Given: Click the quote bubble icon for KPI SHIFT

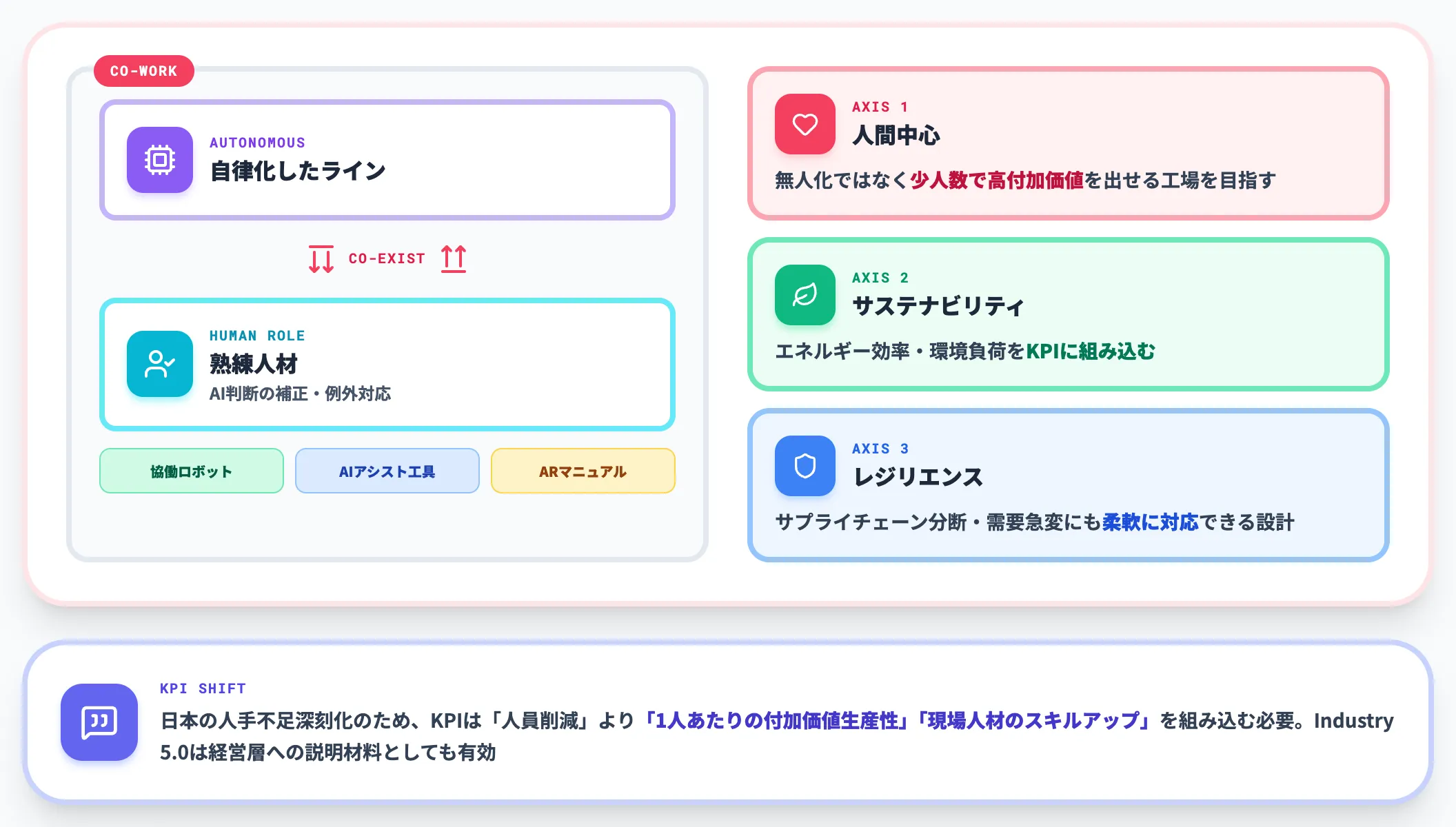Looking at the screenshot, I should [x=99, y=722].
